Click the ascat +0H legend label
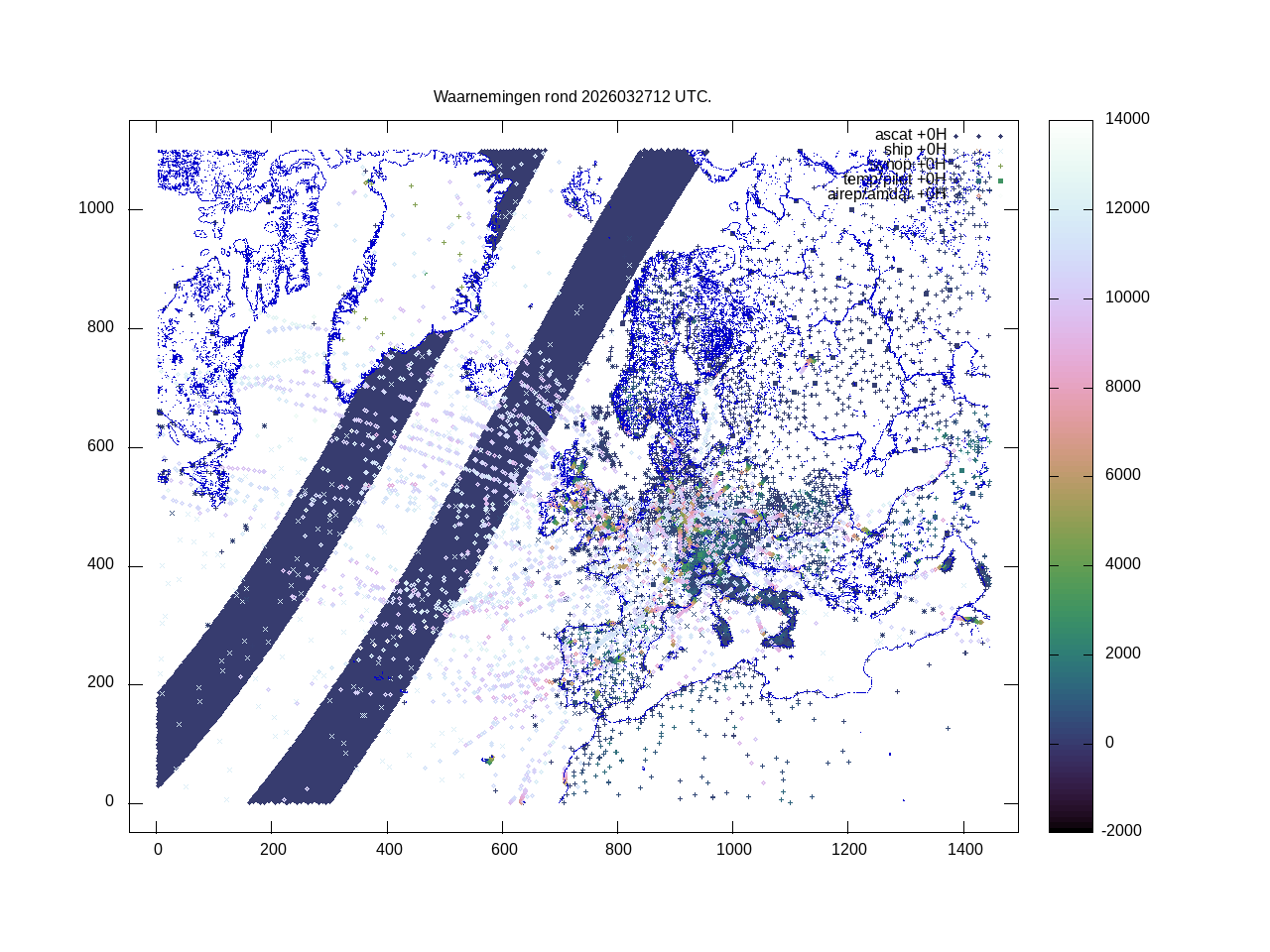The height and width of the screenshot is (952, 1270). (910, 135)
